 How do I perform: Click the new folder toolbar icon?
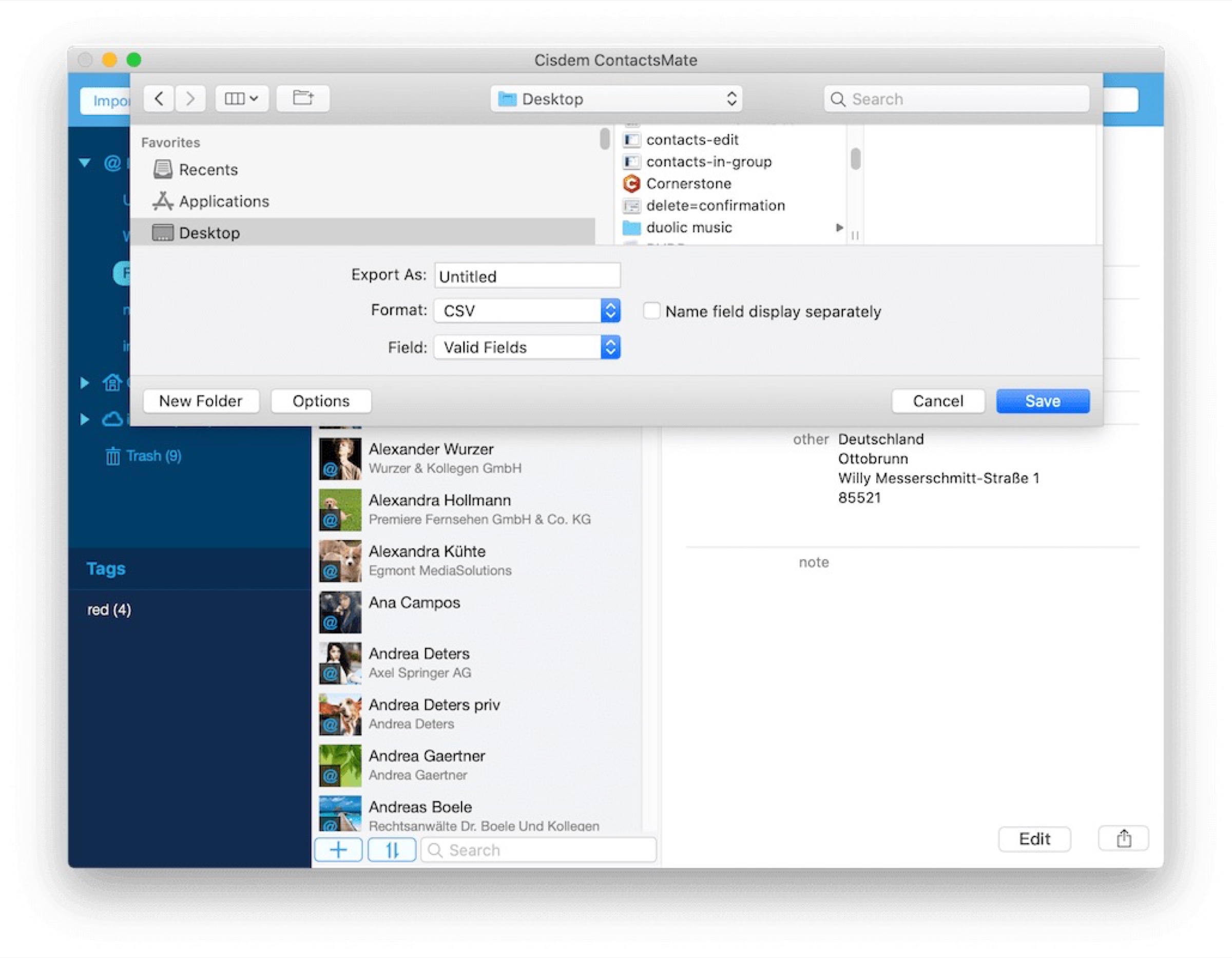(x=303, y=99)
